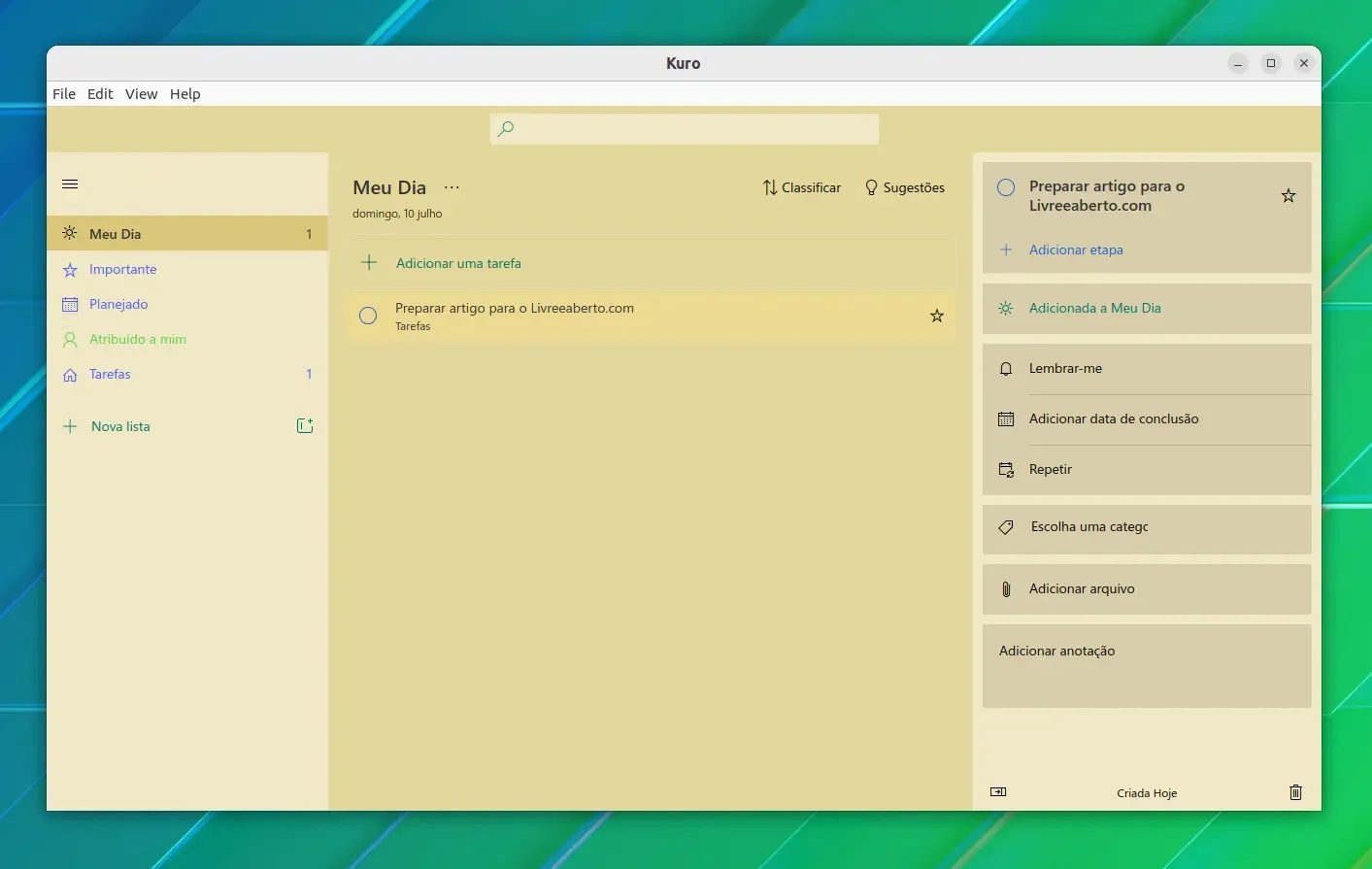1372x869 pixels.
Task: Click the plus icon beside Adicionar uma tarefa
Action: pyautogui.click(x=369, y=262)
